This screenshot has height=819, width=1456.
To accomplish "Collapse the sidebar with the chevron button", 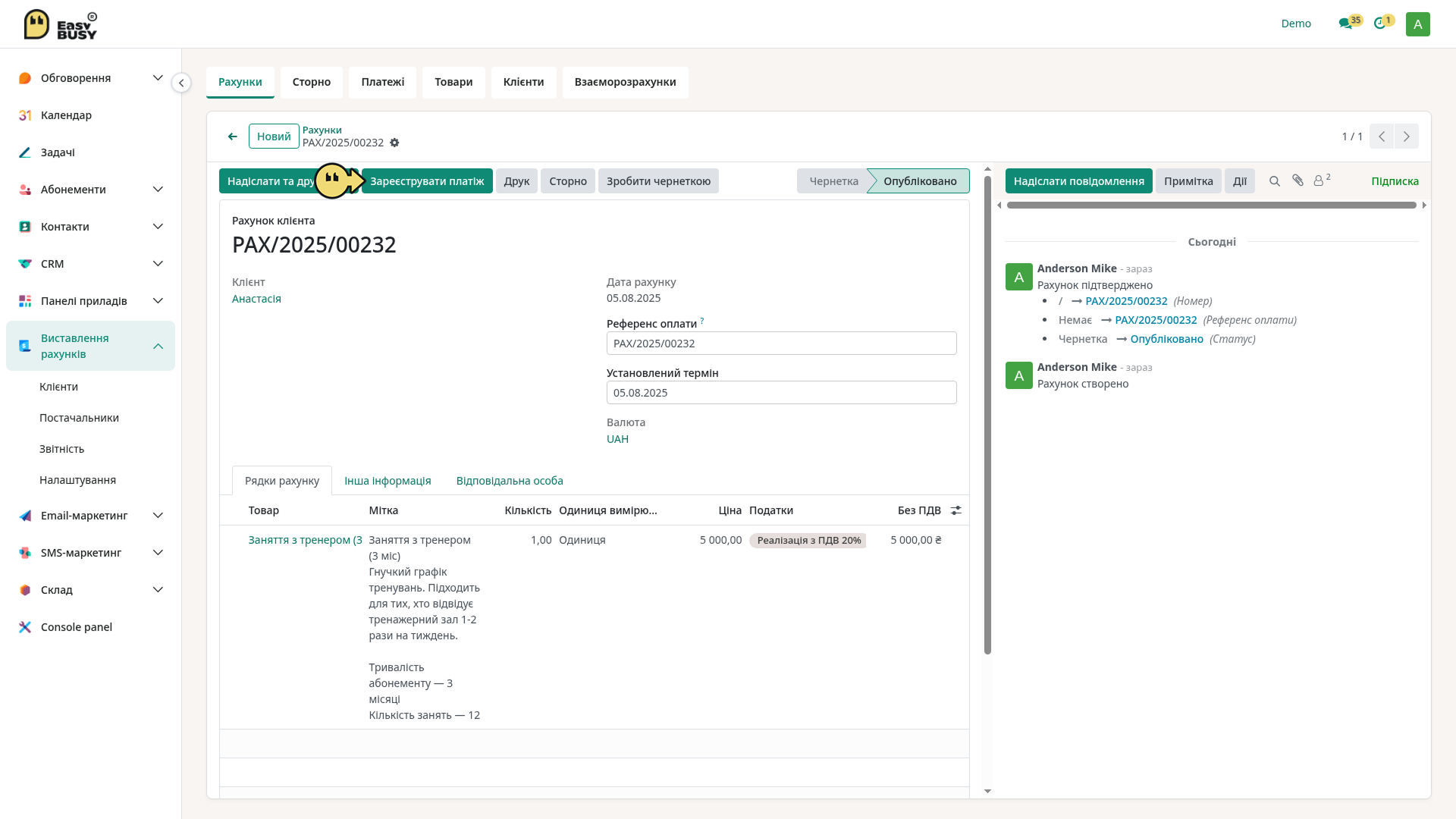I will (x=181, y=83).
